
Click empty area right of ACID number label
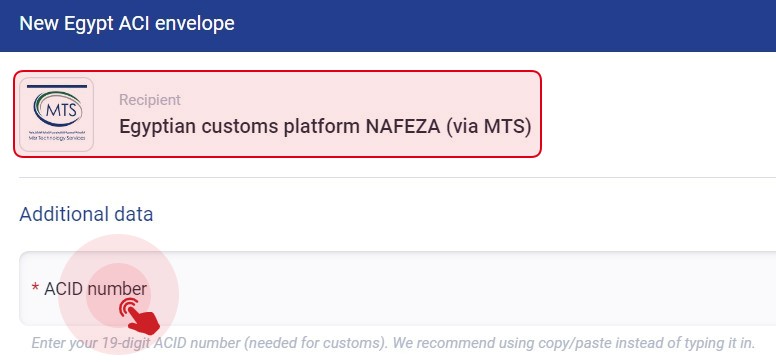point(445,288)
